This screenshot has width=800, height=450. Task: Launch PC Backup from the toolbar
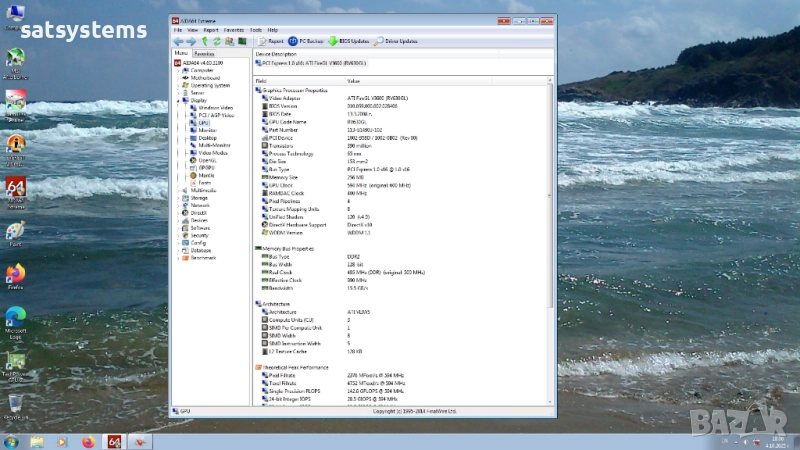coord(305,41)
